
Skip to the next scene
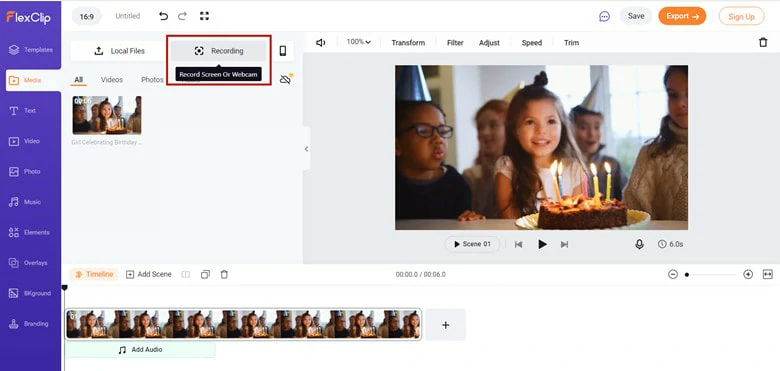click(564, 244)
